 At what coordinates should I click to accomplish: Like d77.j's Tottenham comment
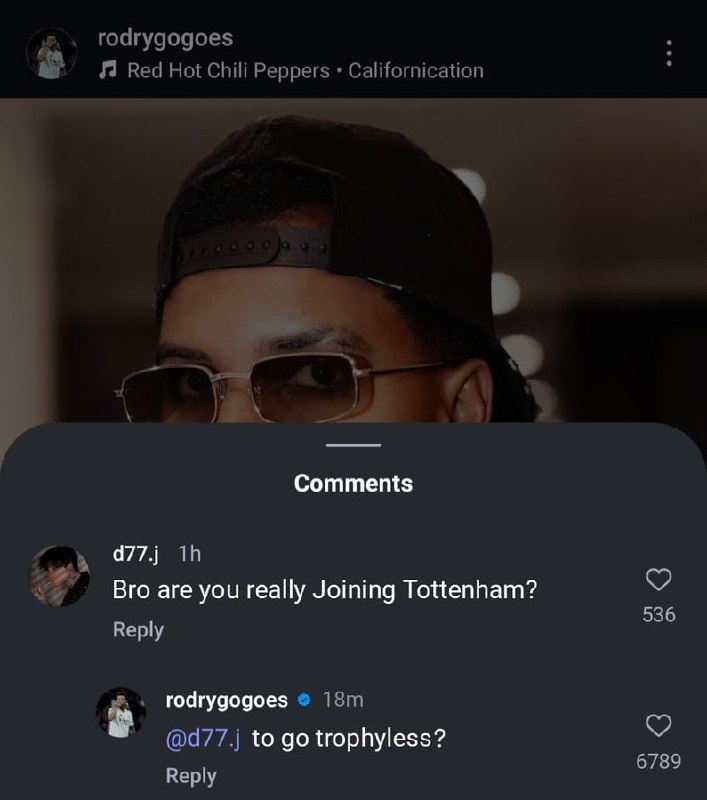pyautogui.click(x=658, y=579)
